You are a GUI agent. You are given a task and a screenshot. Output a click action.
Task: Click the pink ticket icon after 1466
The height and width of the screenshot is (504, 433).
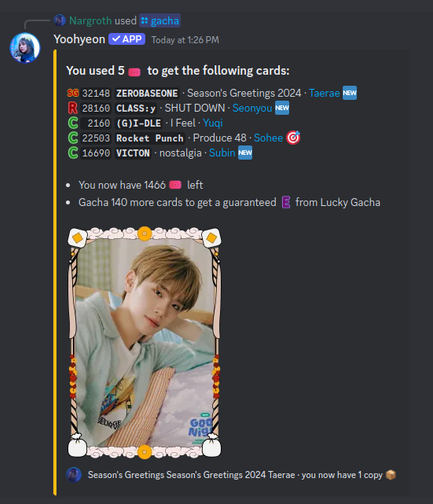(x=175, y=185)
